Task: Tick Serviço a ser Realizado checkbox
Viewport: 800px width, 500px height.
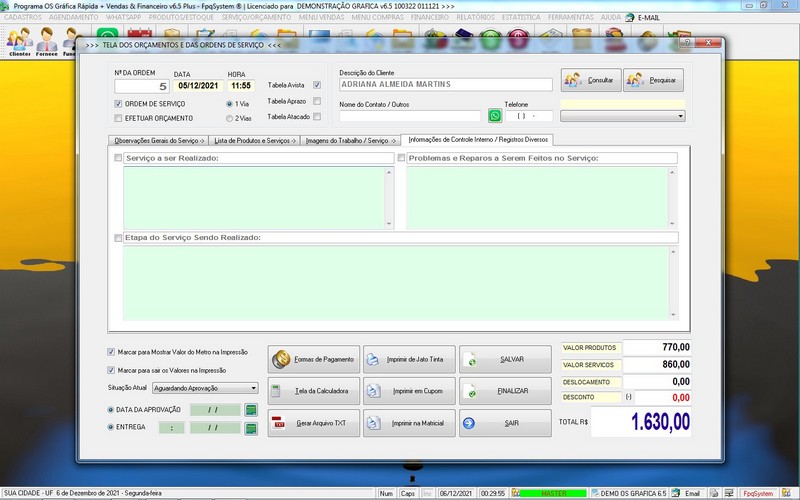Action: click(118, 158)
